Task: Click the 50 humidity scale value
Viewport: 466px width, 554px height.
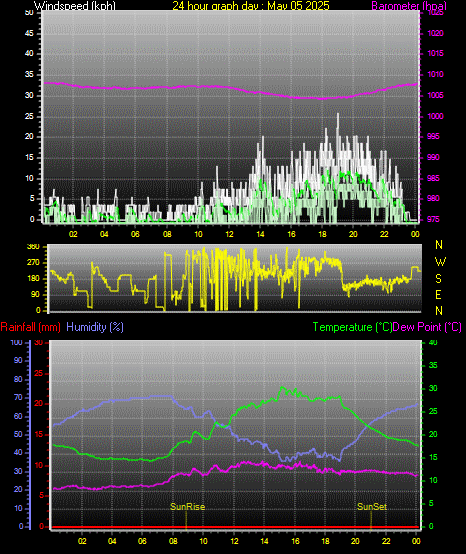Action: pos(18,434)
